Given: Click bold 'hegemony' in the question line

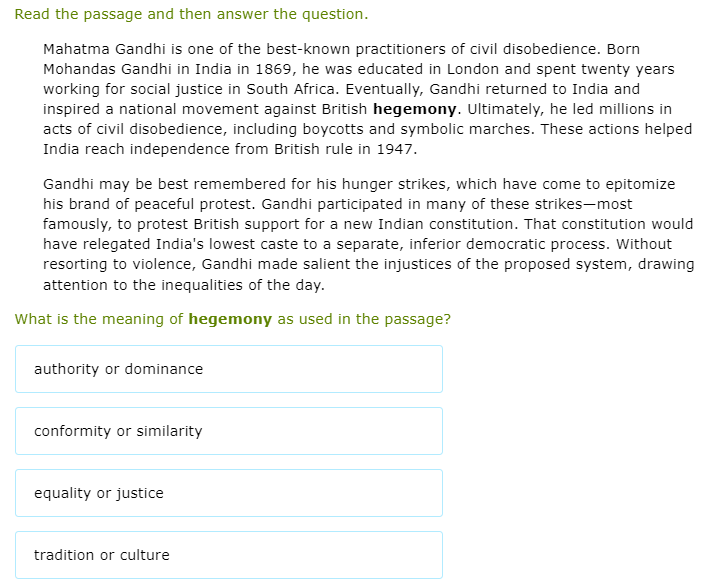Looking at the screenshot, I should 230,319.
